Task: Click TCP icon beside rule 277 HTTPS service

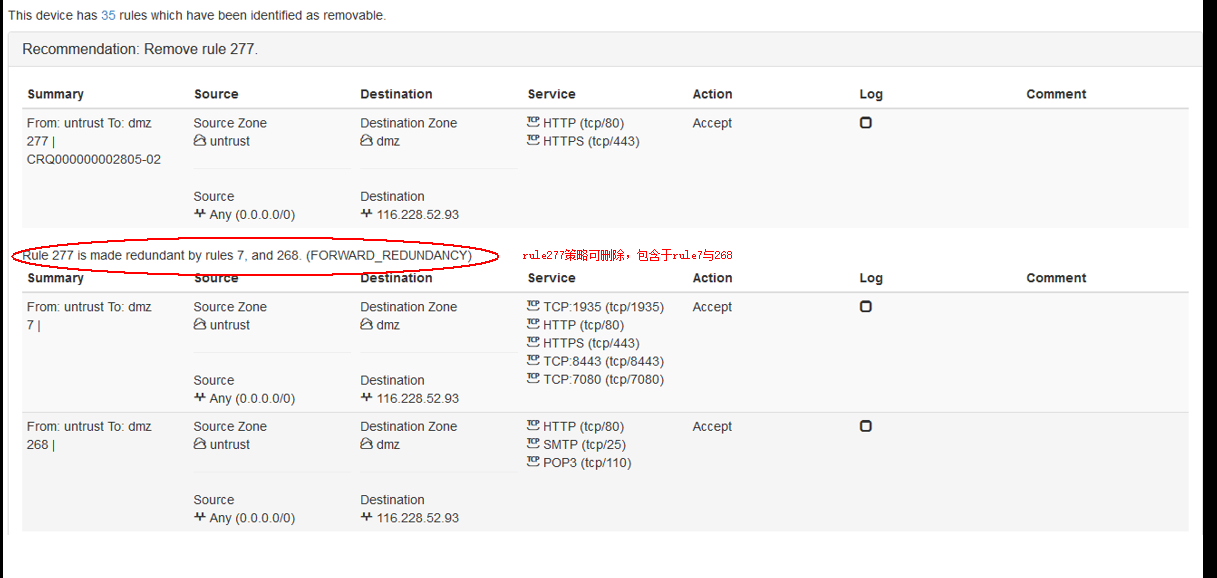Action: point(533,141)
